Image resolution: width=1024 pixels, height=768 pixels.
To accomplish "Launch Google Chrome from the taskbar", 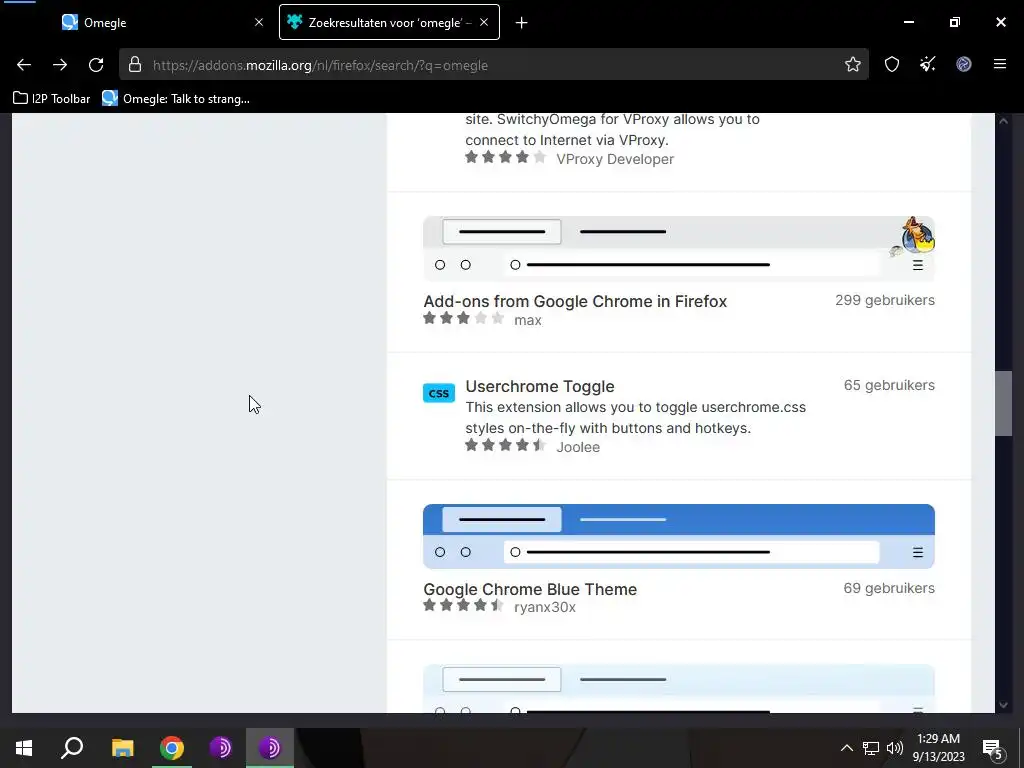I will click(172, 748).
